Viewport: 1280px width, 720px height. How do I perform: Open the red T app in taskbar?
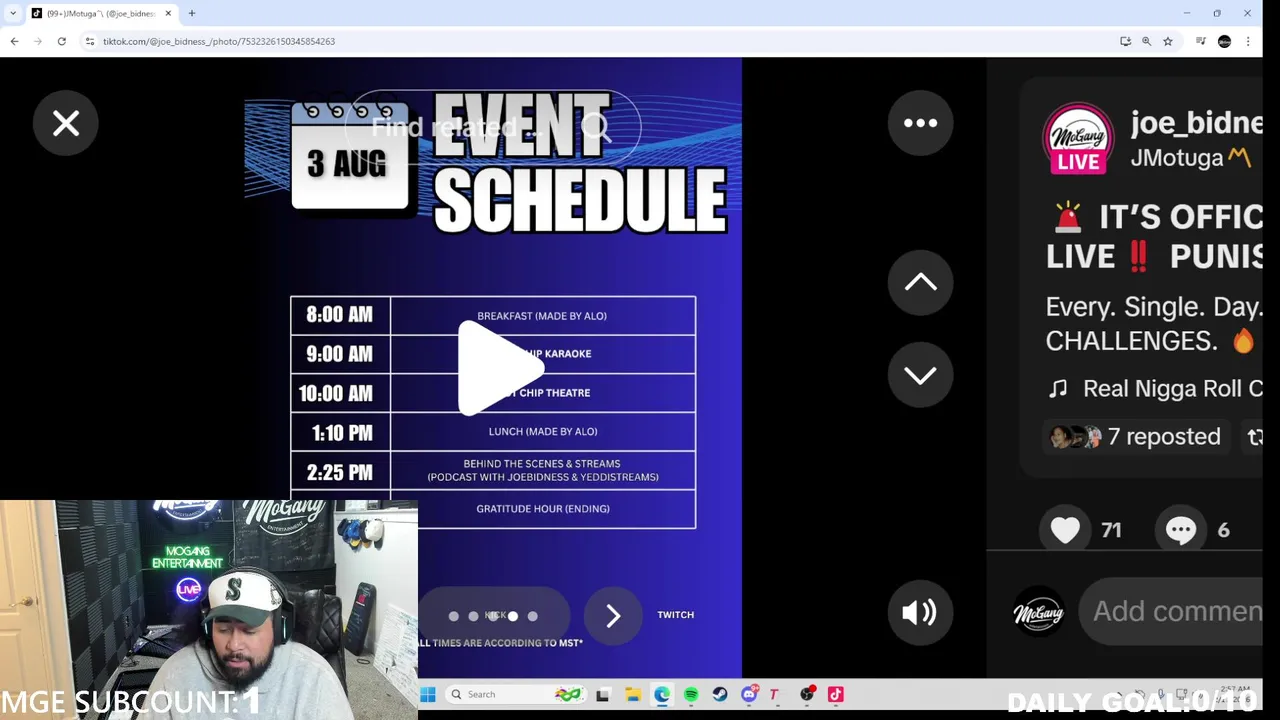tap(774, 694)
